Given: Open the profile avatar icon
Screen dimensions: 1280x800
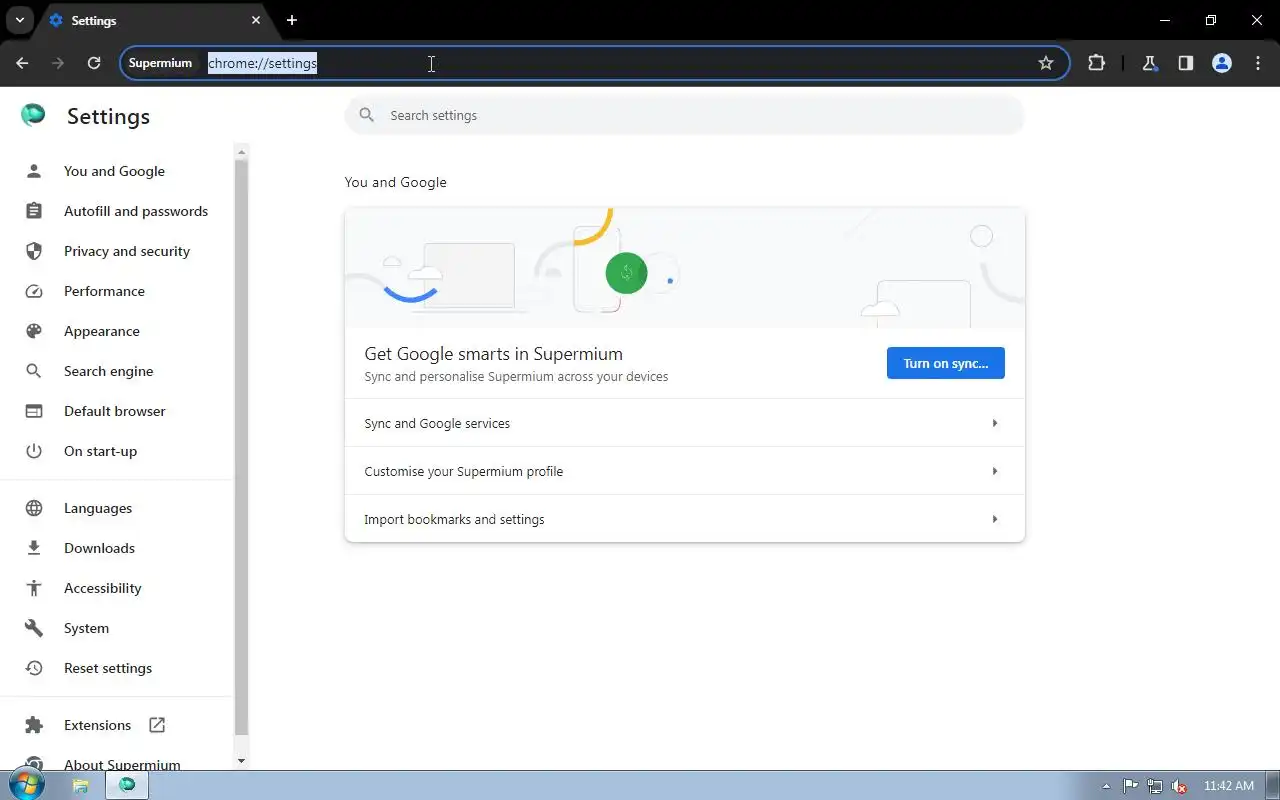Looking at the screenshot, I should point(1222,63).
